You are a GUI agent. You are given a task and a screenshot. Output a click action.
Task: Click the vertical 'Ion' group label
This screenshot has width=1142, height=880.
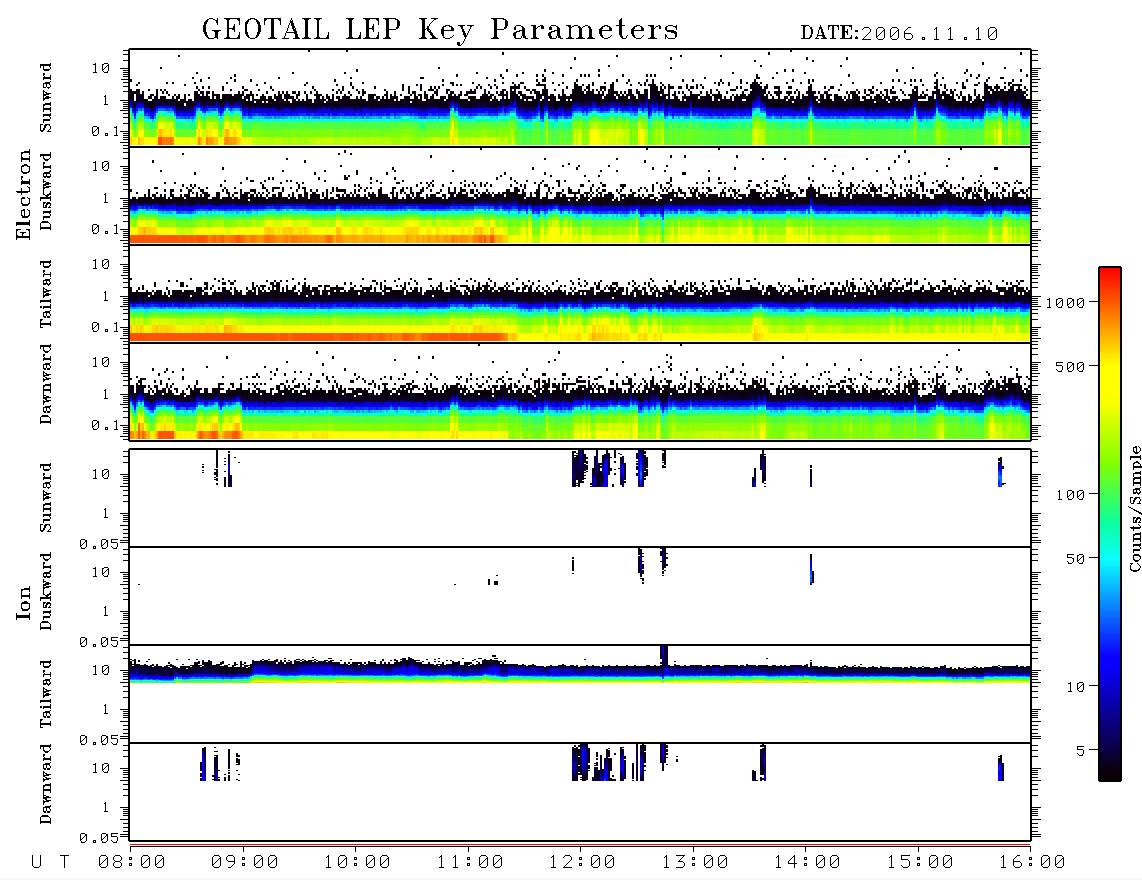(x=23, y=602)
